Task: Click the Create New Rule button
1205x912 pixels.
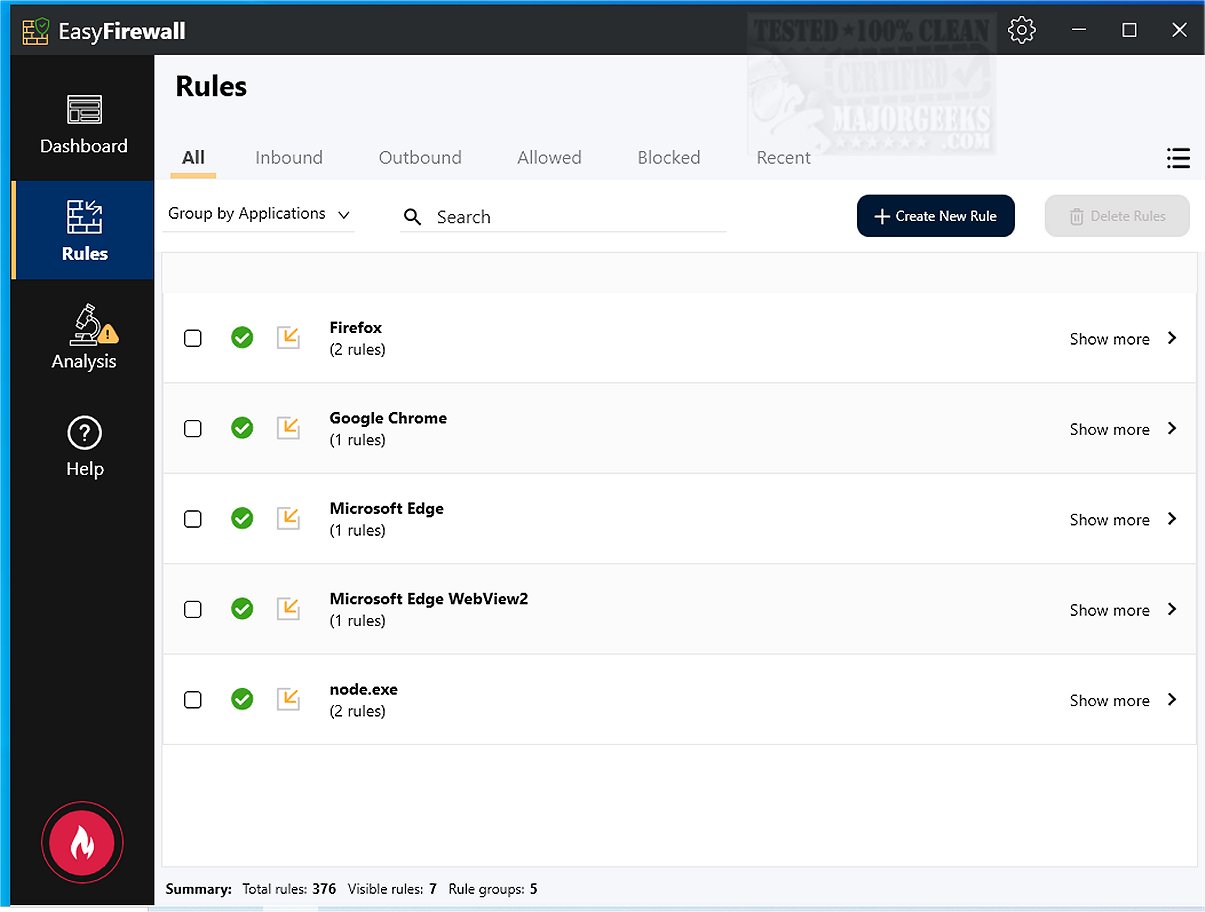Action: pyautogui.click(x=935, y=216)
